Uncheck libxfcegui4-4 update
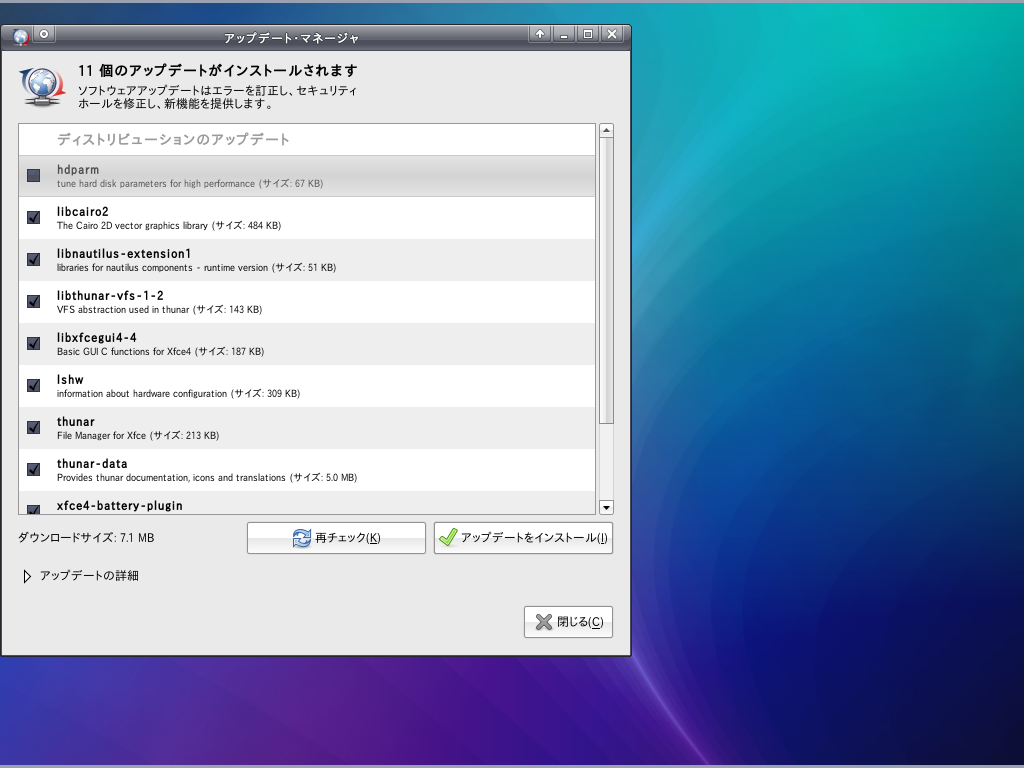The height and width of the screenshot is (768, 1024). pyautogui.click(x=33, y=344)
